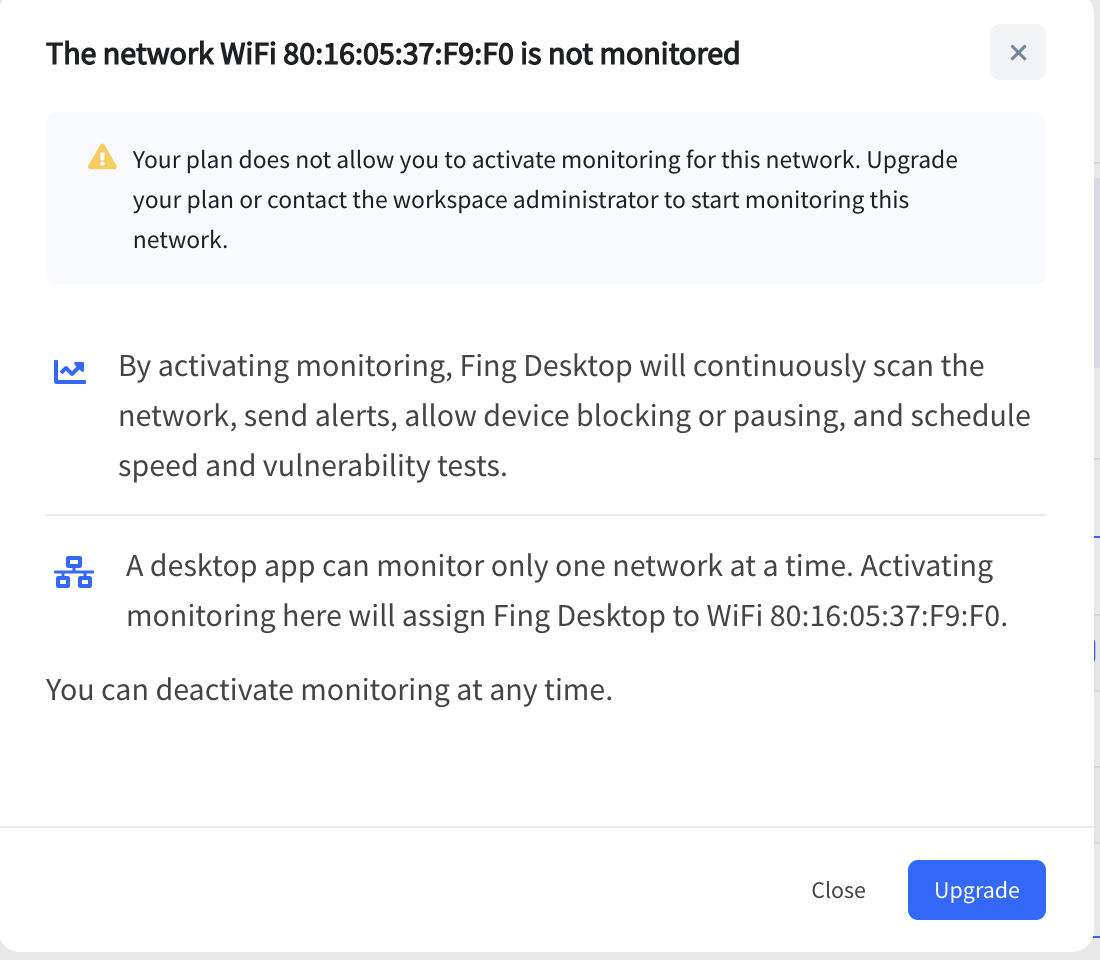Dismiss the dialog with the X icon
Image resolution: width=1100 pixels, height=960 pixels.
click(1018, 53)
